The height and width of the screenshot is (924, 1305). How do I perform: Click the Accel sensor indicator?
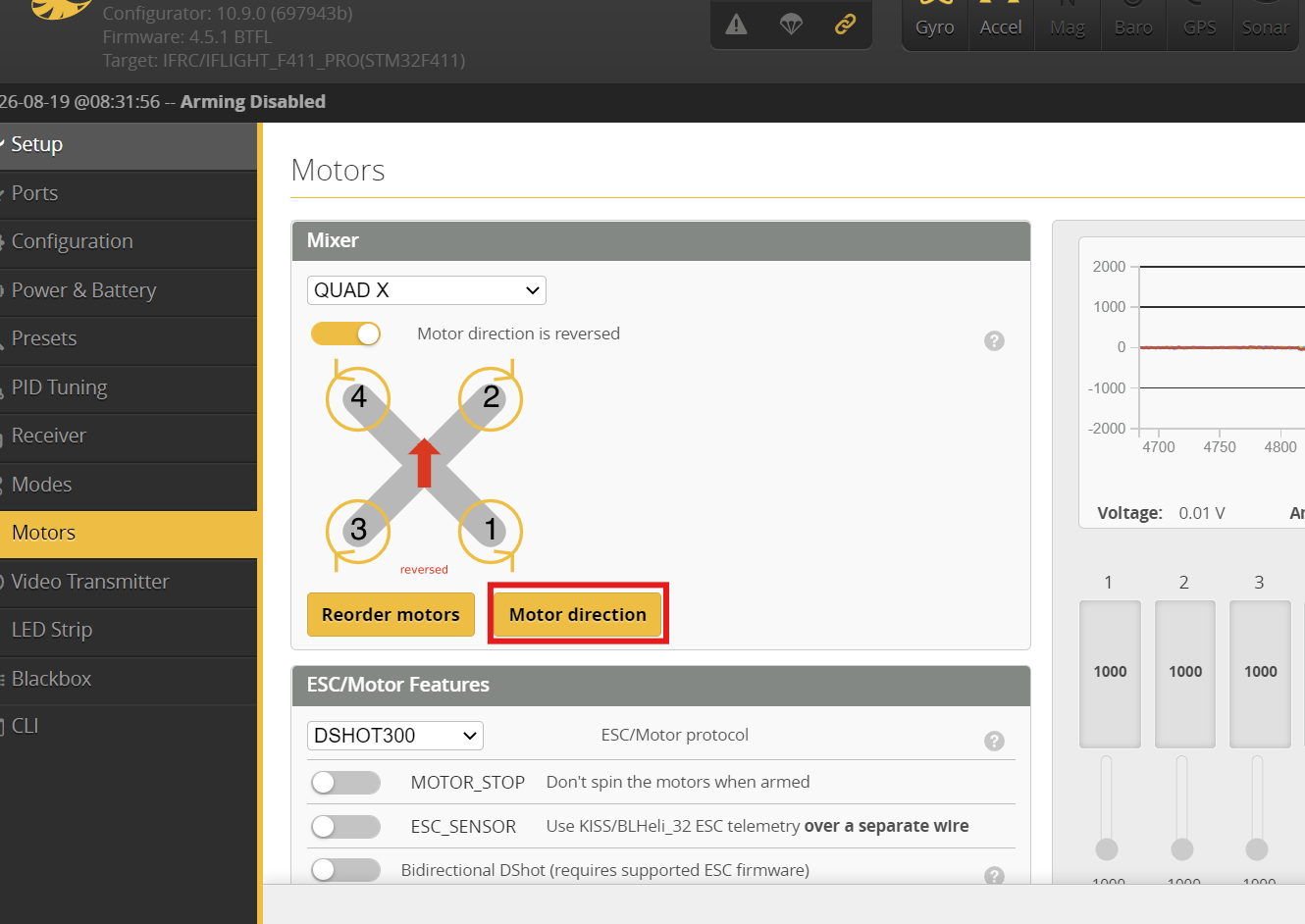pyautogui.click(x=1001, y=22)
